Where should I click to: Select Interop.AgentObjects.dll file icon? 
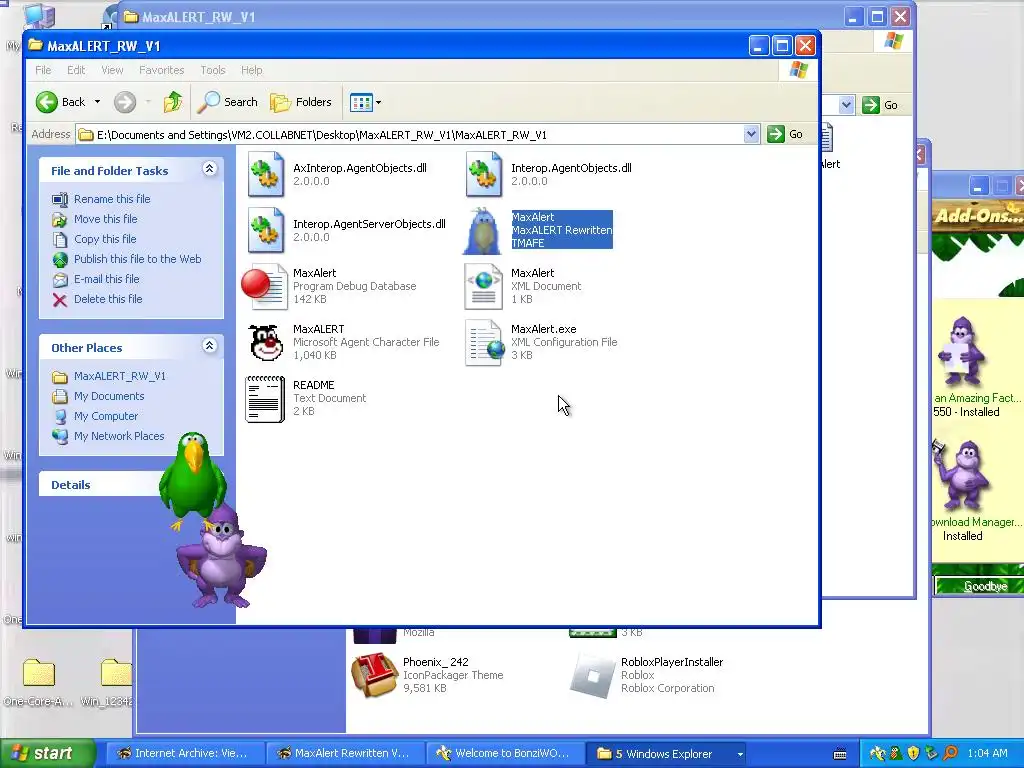pyautogui.click(x=483, y=174)
